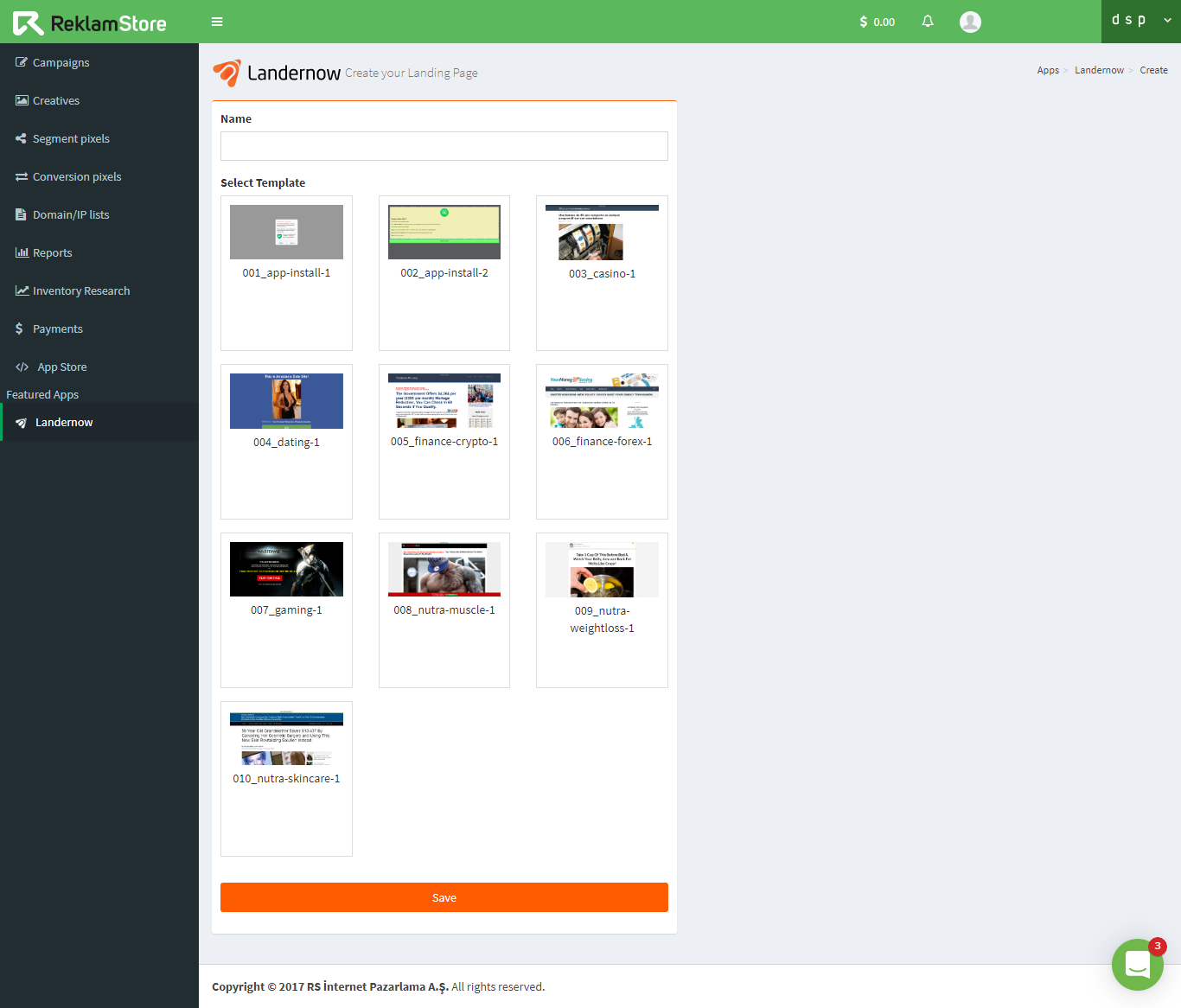Click the Apps breadcrumb link
This screenshot has height=1008, width=1181.
(x=1048, y=70)
